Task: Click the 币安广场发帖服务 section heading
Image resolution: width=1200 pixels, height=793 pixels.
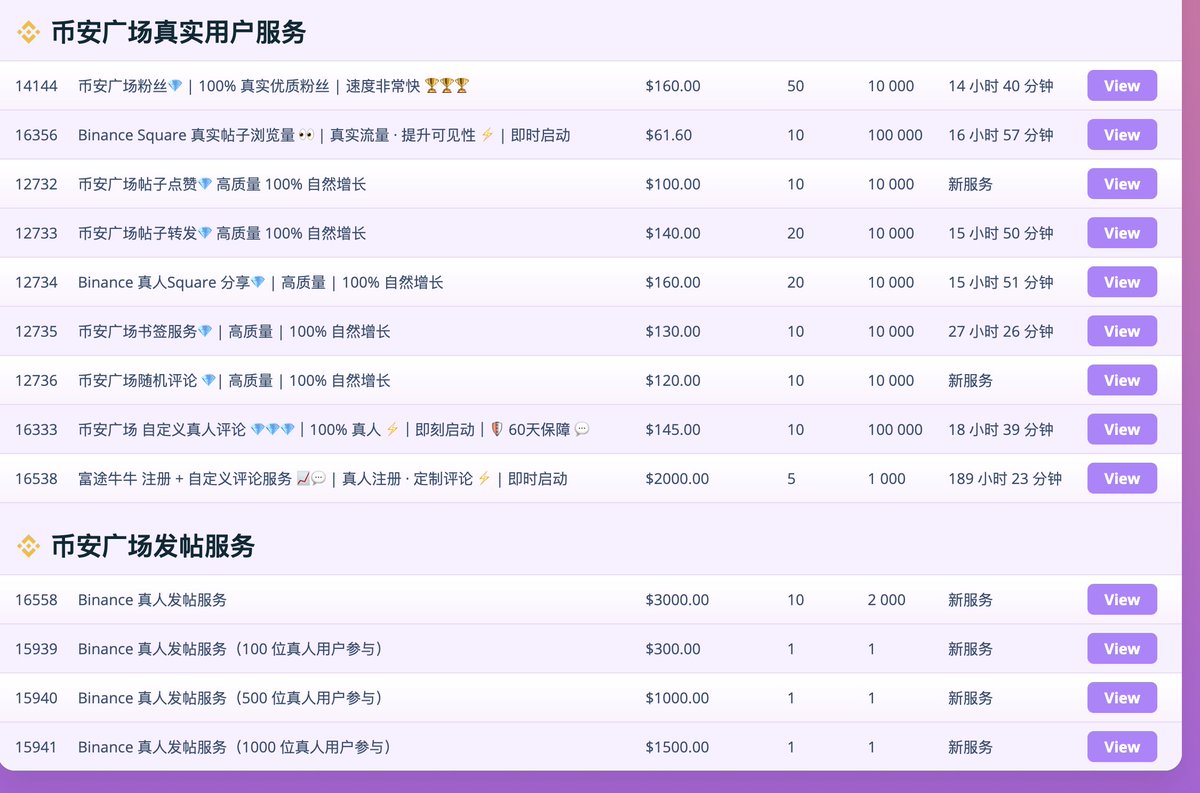Action: (153, 546)
